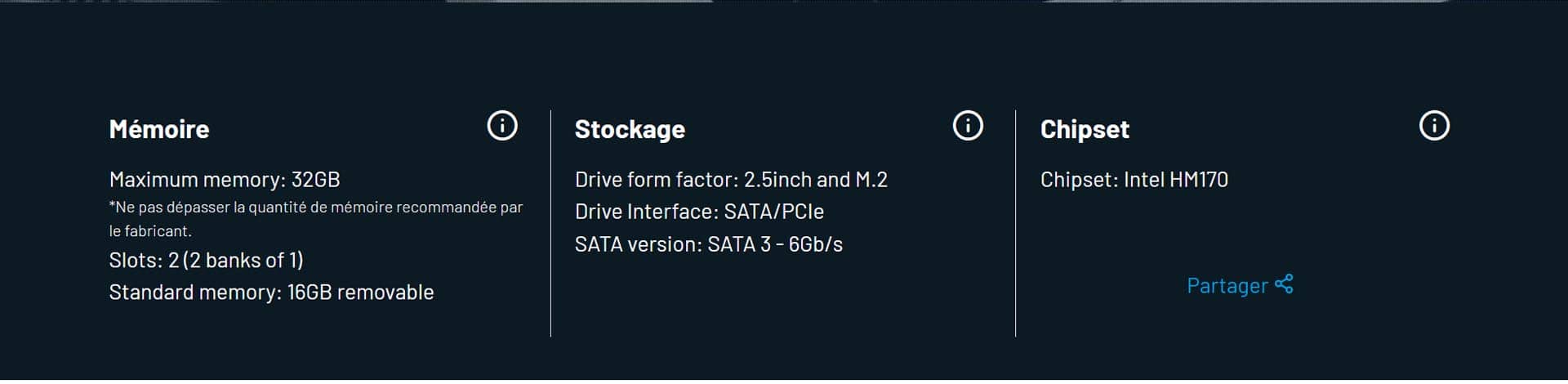The width and height of the screenshot is (1568, 384).
Task: Click the Maximum memory: 32GB line
Action: [225, 180]
